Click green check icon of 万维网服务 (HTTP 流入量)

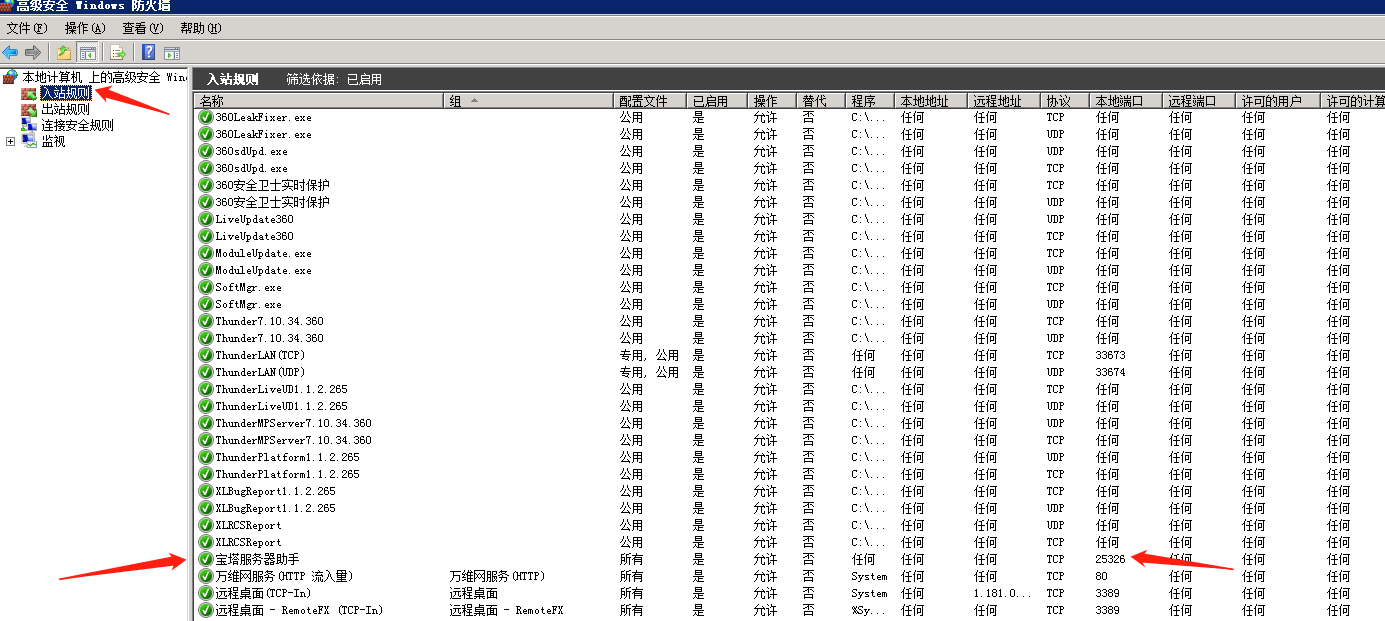[x=206, y=576]
